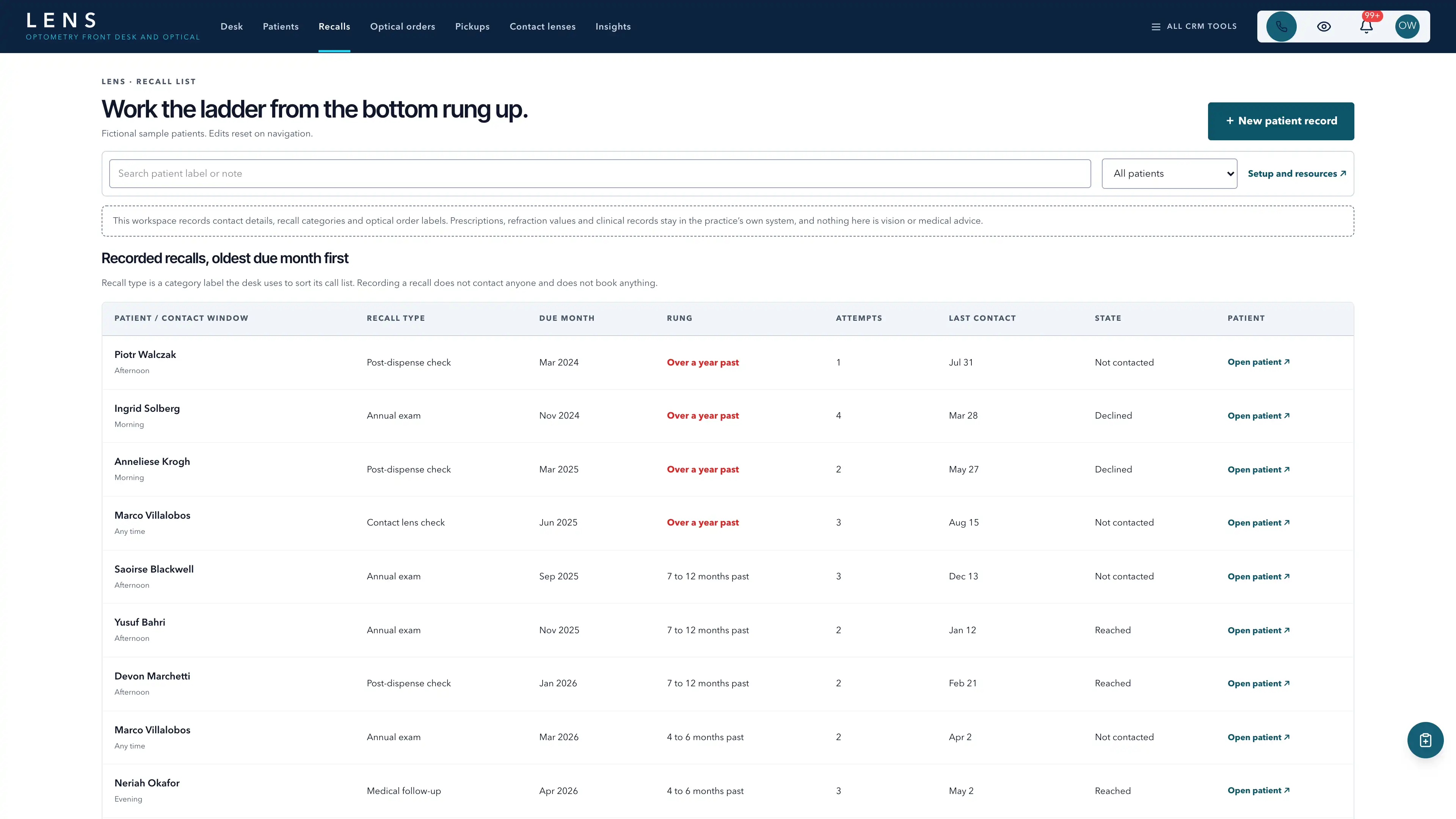The height and width of the screenshot is (819, 1456).
Task: Open patient for Ingrid Solberg
Action: click(x=1258, y=416)
